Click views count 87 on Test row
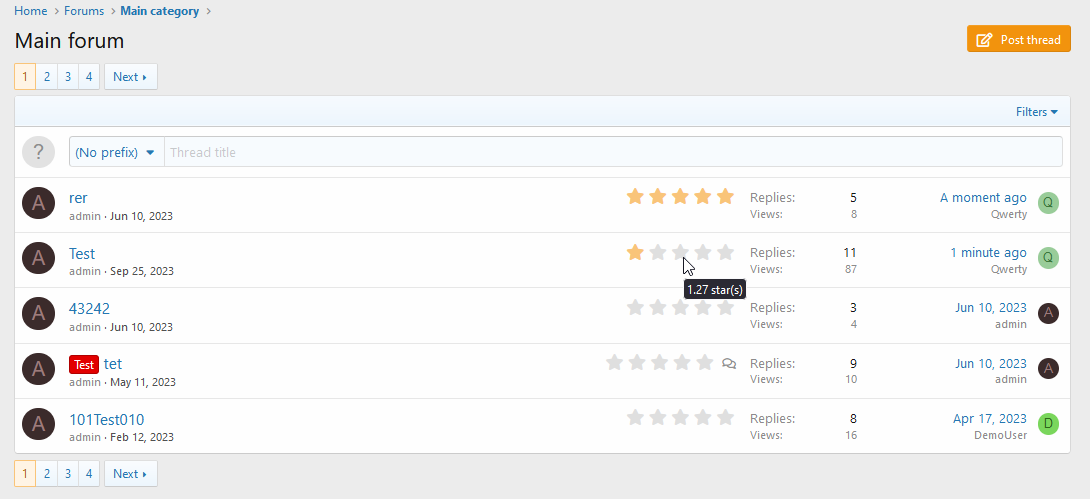 [851, 269]
